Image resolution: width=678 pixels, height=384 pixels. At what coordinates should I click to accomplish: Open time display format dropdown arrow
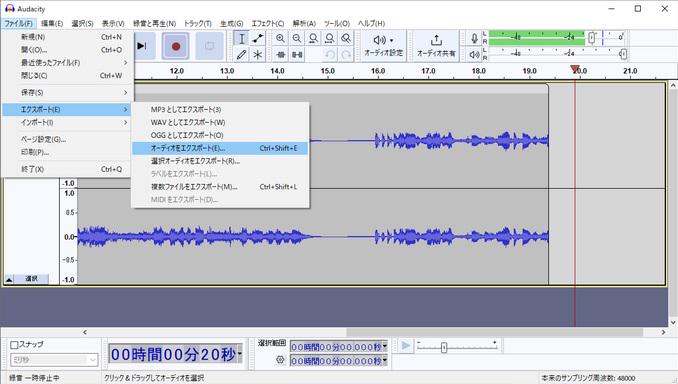coord(240,355)
